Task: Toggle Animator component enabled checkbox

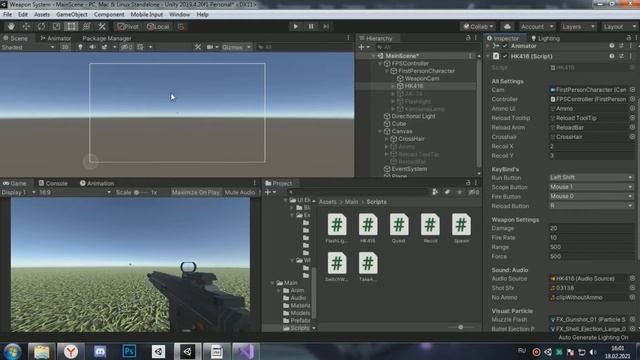Action: pos(505,46)
